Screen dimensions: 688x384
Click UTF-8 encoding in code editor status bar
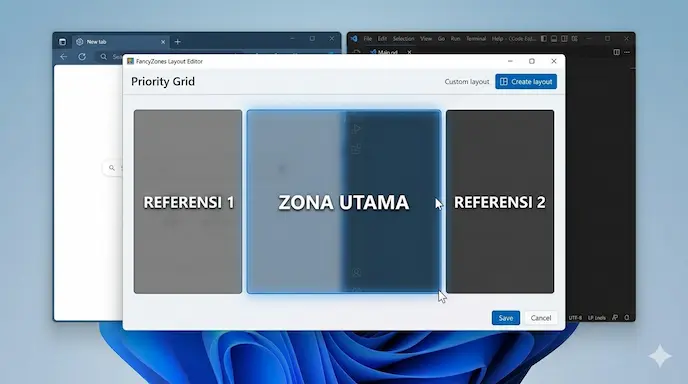click(575, 318)
